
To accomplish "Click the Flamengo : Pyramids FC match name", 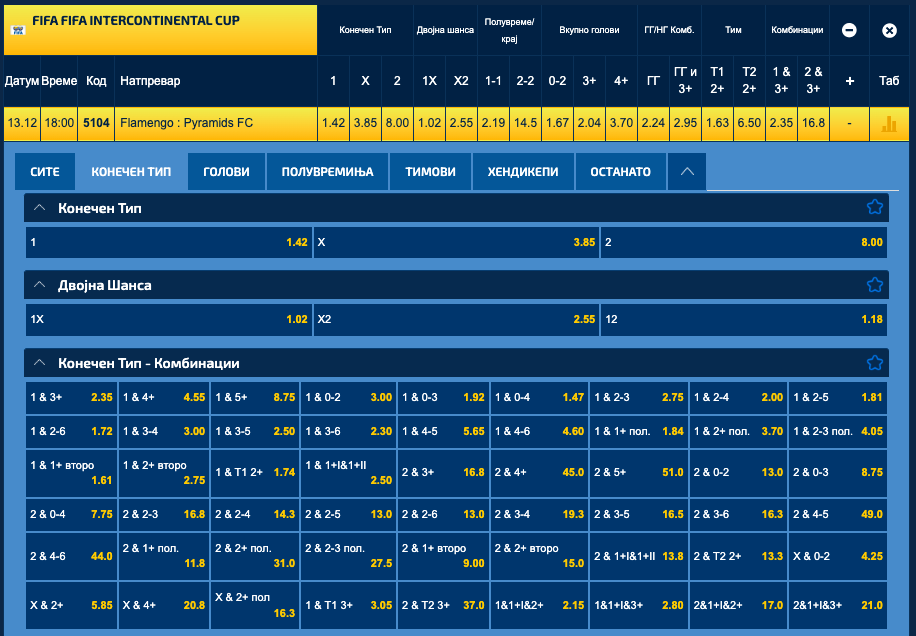I will (186, 124).
